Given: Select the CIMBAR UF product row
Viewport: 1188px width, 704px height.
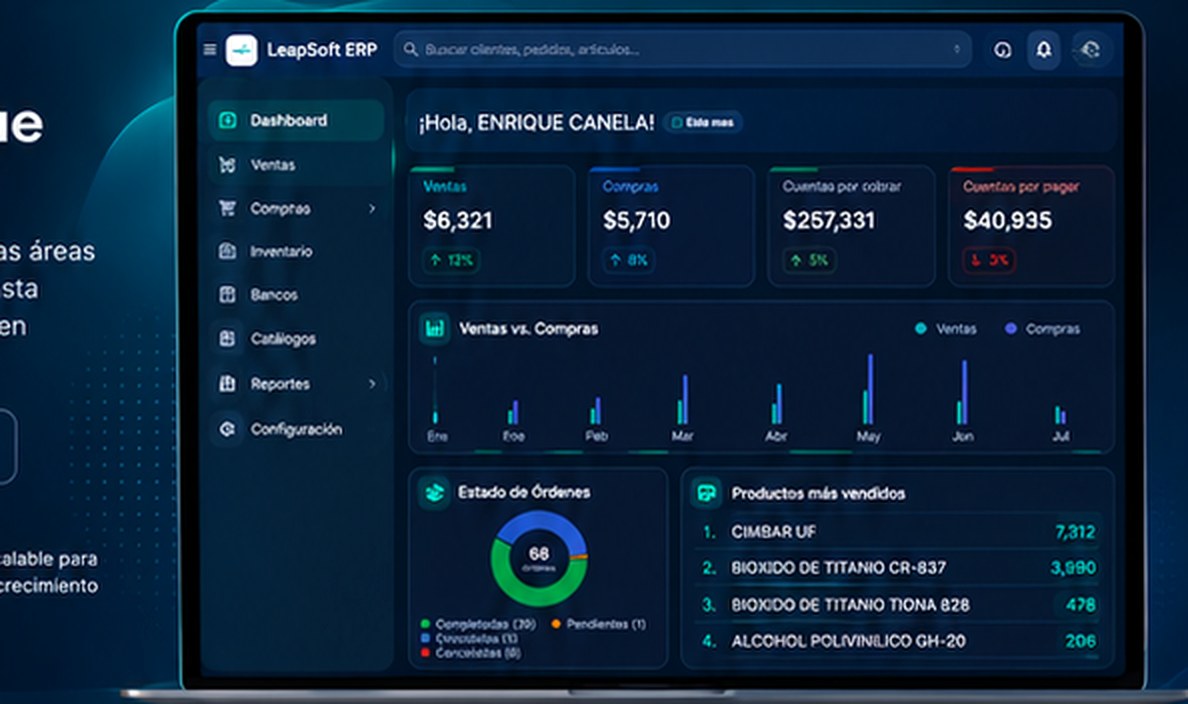Looking at the screenshot, I should tap(897, 532).
